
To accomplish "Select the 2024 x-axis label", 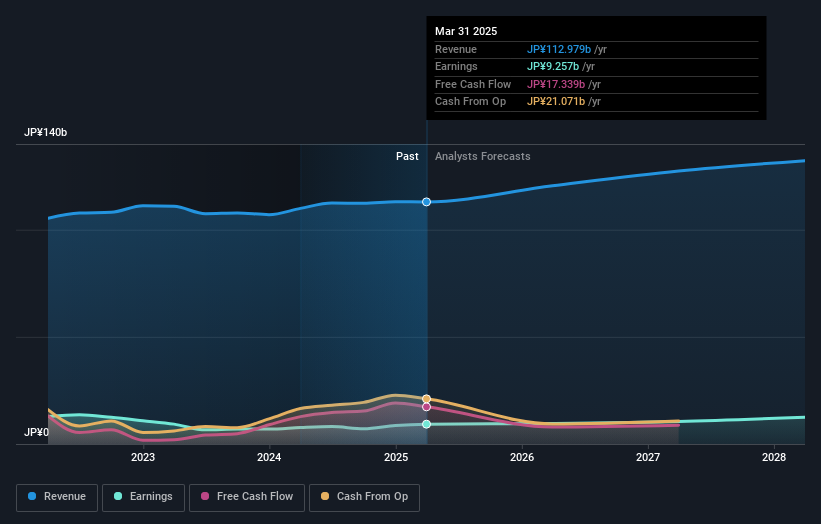I will 269,457.
